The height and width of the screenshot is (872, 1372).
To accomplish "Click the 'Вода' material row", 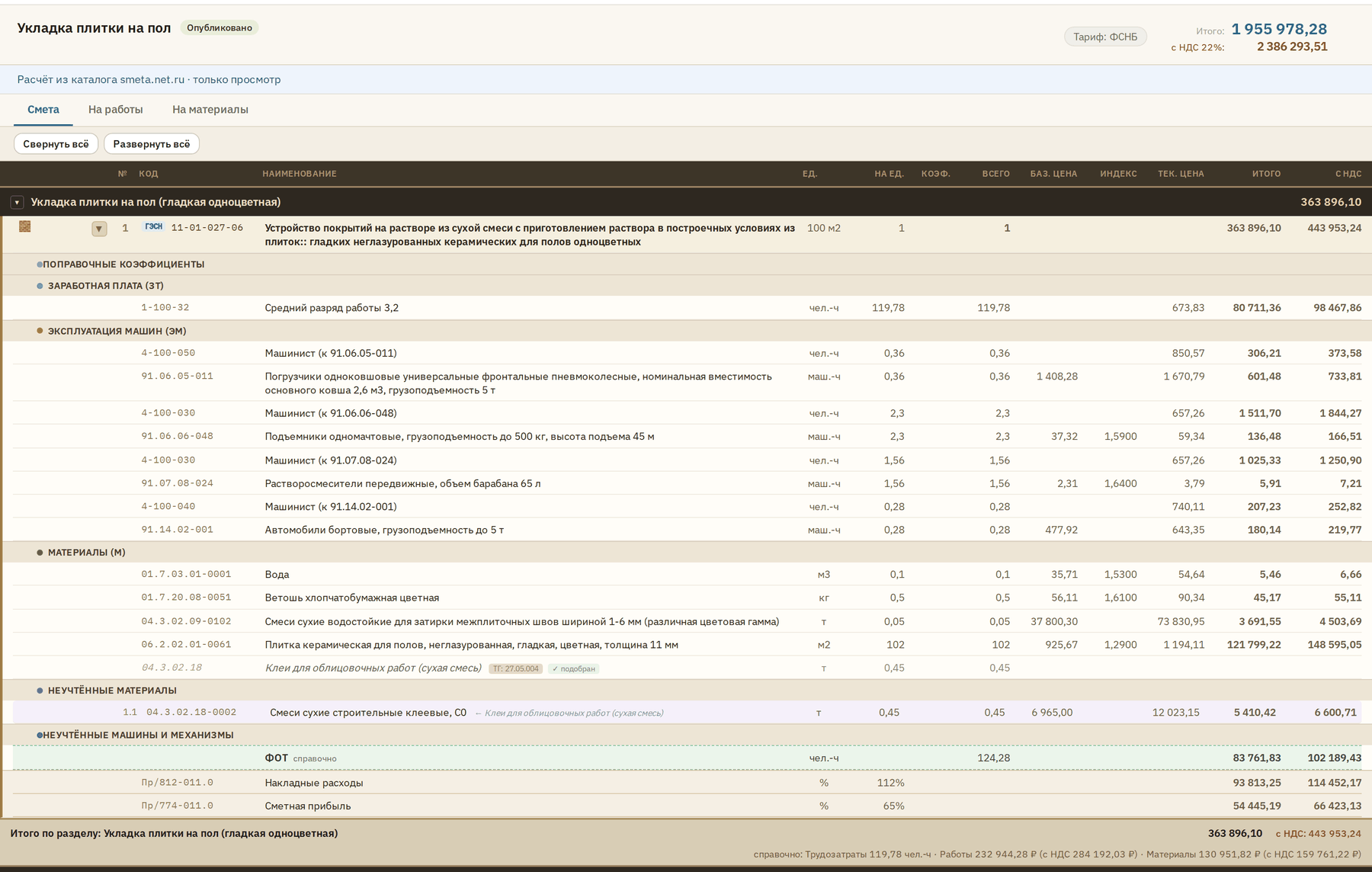I will click(x=686, y=574).
